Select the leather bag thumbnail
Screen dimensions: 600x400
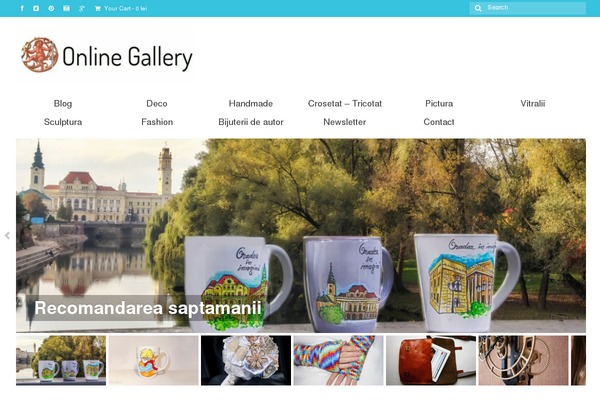[431, 360]
